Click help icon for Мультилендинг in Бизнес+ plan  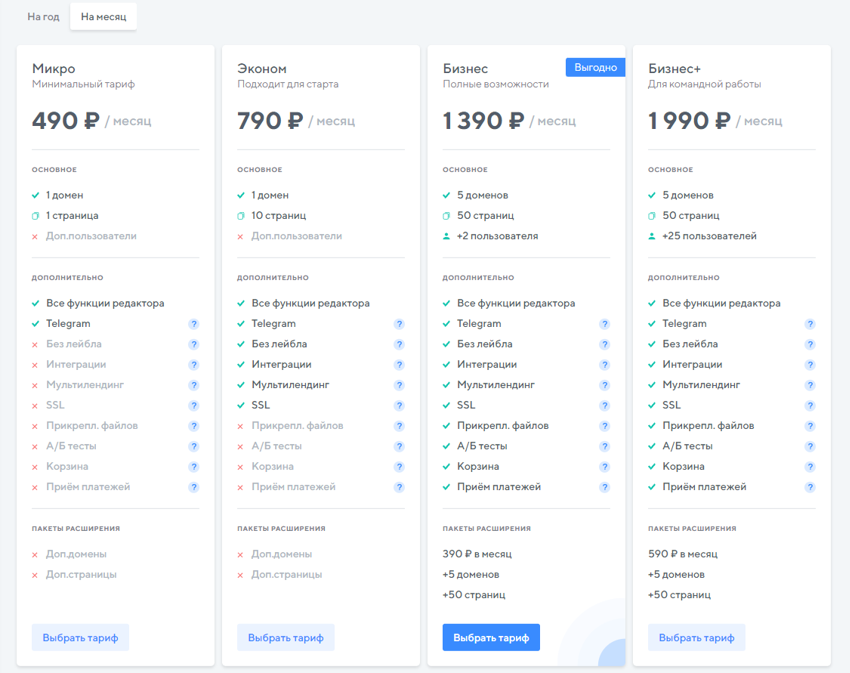click(x=810, y=385)
